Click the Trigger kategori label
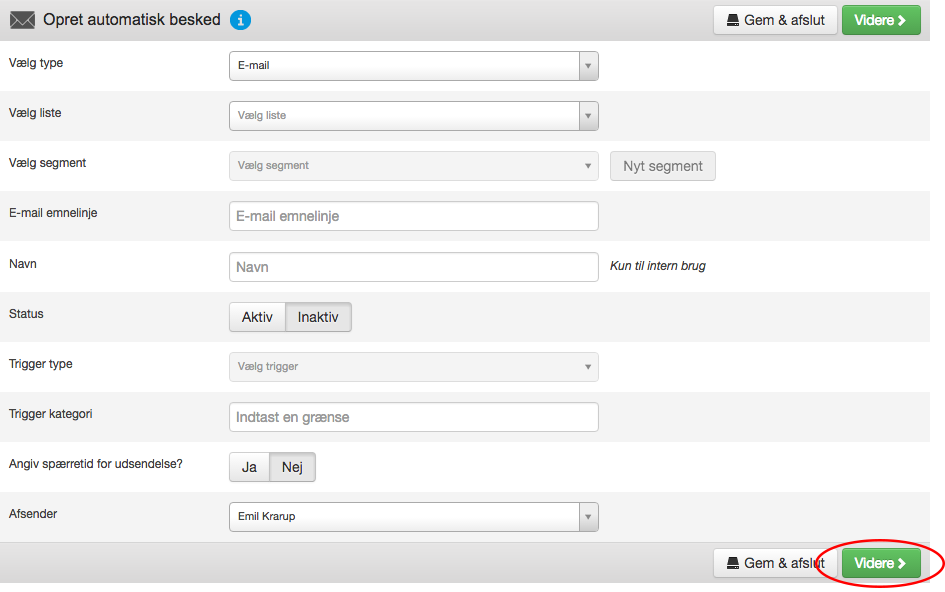 pos(51,414)
